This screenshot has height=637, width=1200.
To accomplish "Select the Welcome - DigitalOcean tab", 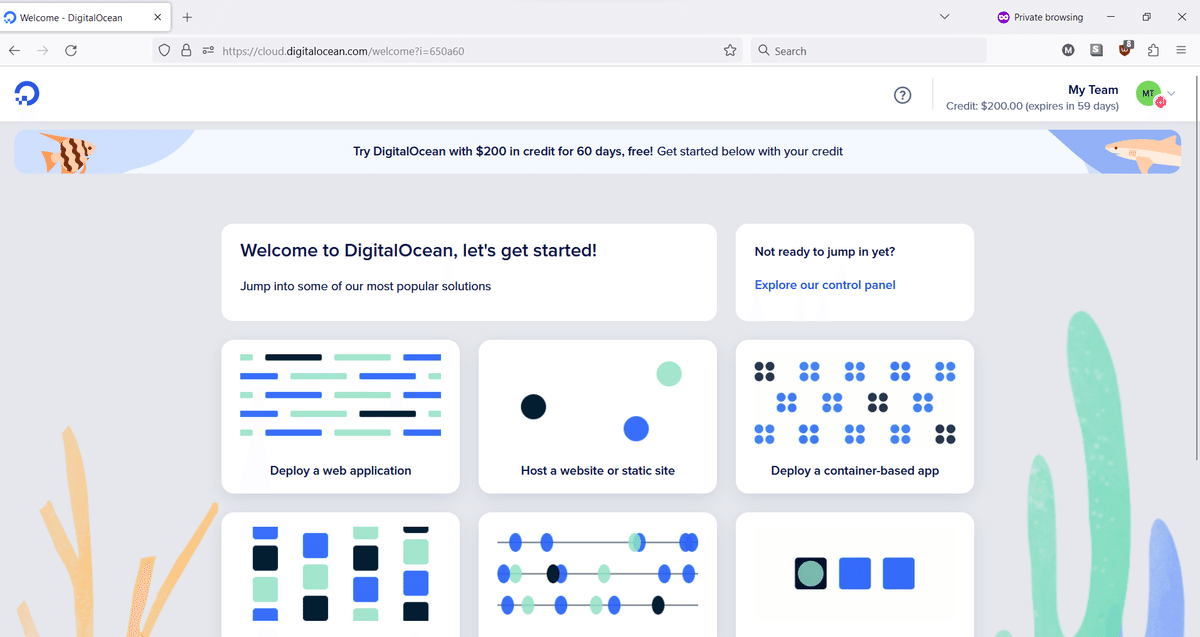I will coord(85,17).
